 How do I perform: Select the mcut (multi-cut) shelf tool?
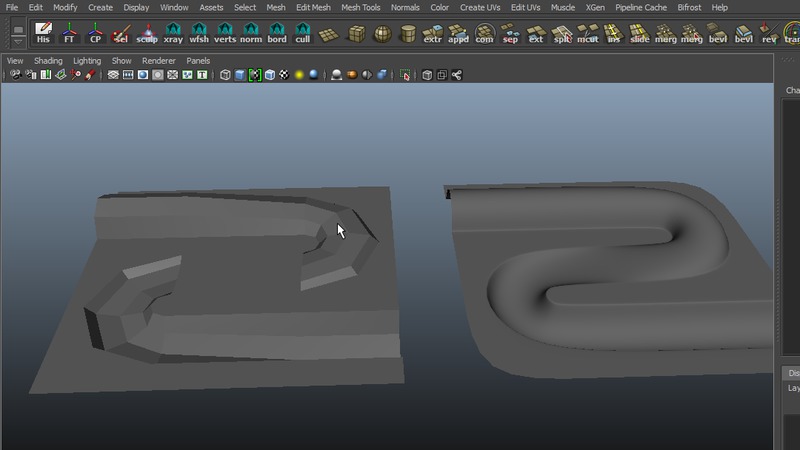click(588, 33)
